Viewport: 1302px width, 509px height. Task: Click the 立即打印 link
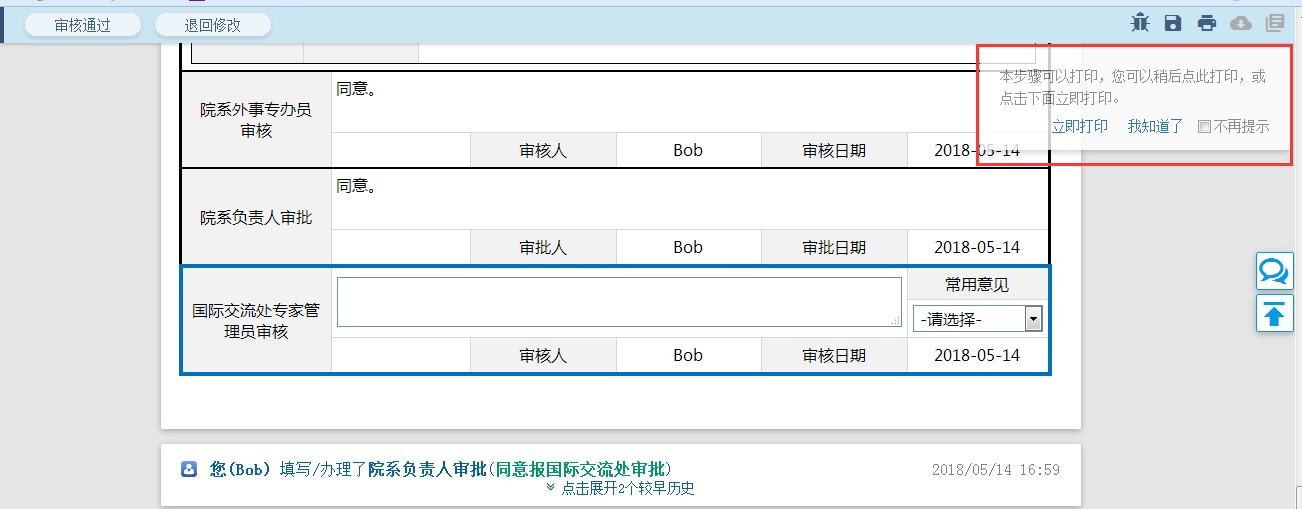[x=1079, y=126]
